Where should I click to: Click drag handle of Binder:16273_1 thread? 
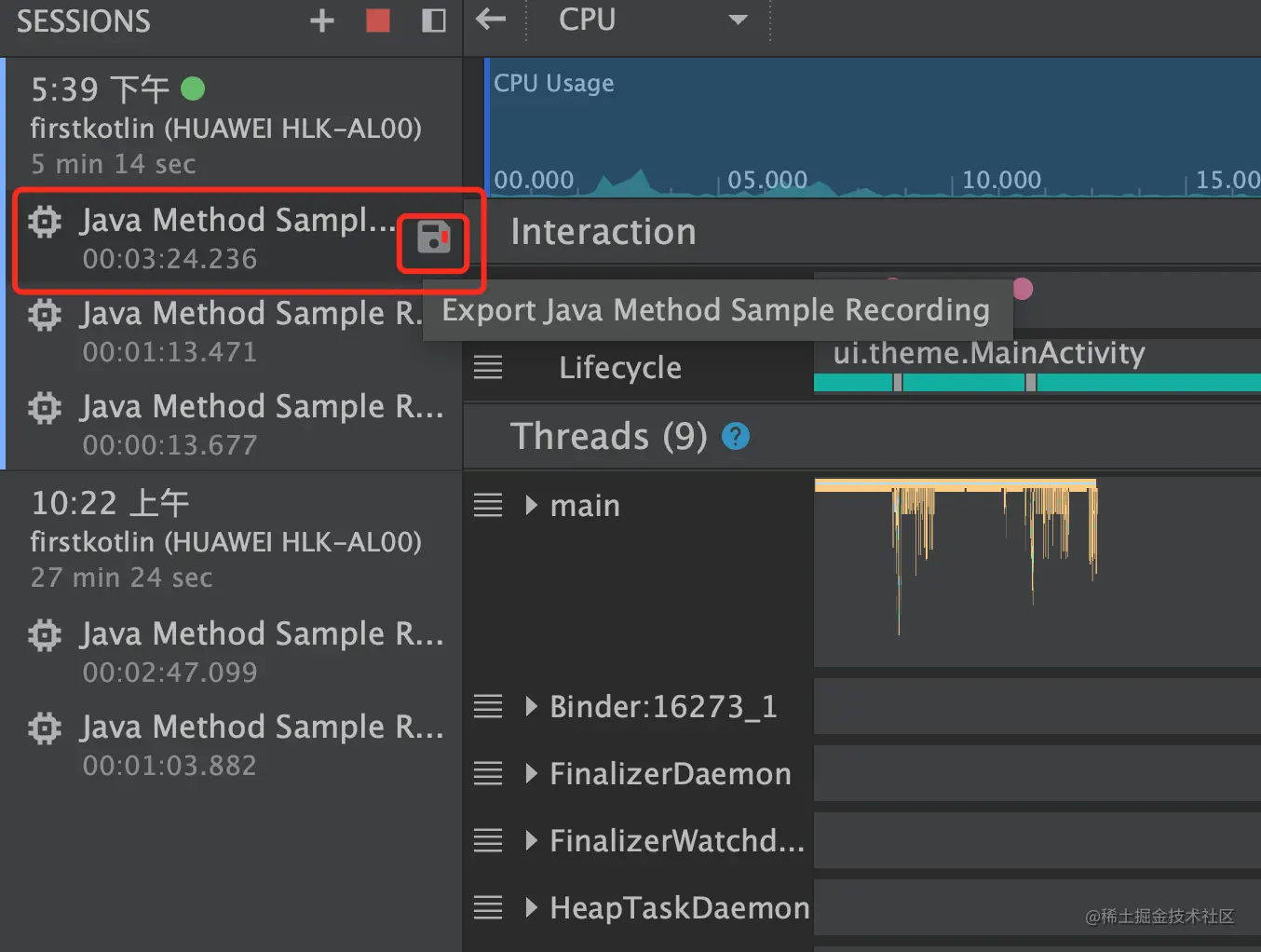click(x=488, y=706)
